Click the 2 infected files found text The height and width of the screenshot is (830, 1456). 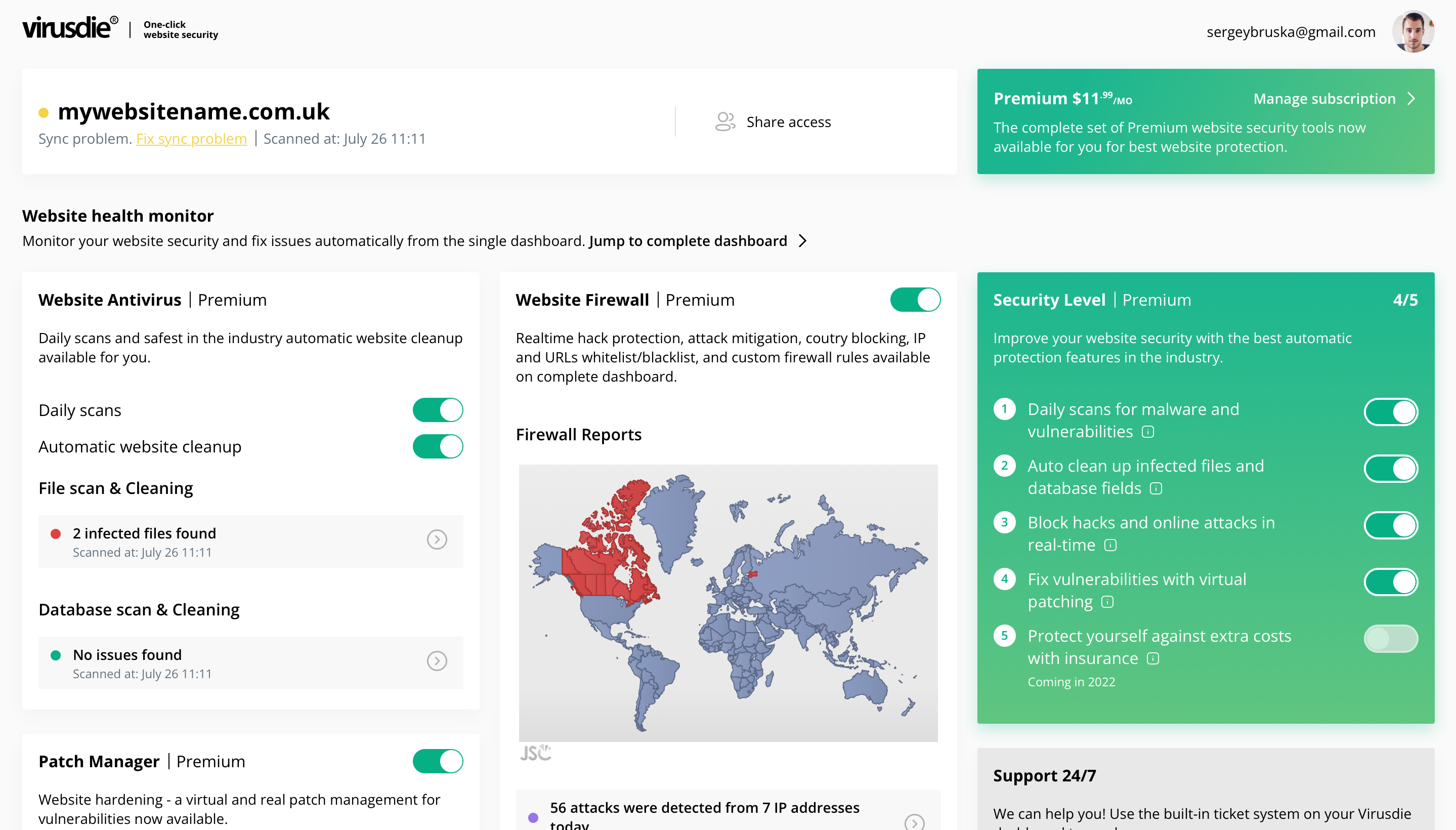click(144, 533)
